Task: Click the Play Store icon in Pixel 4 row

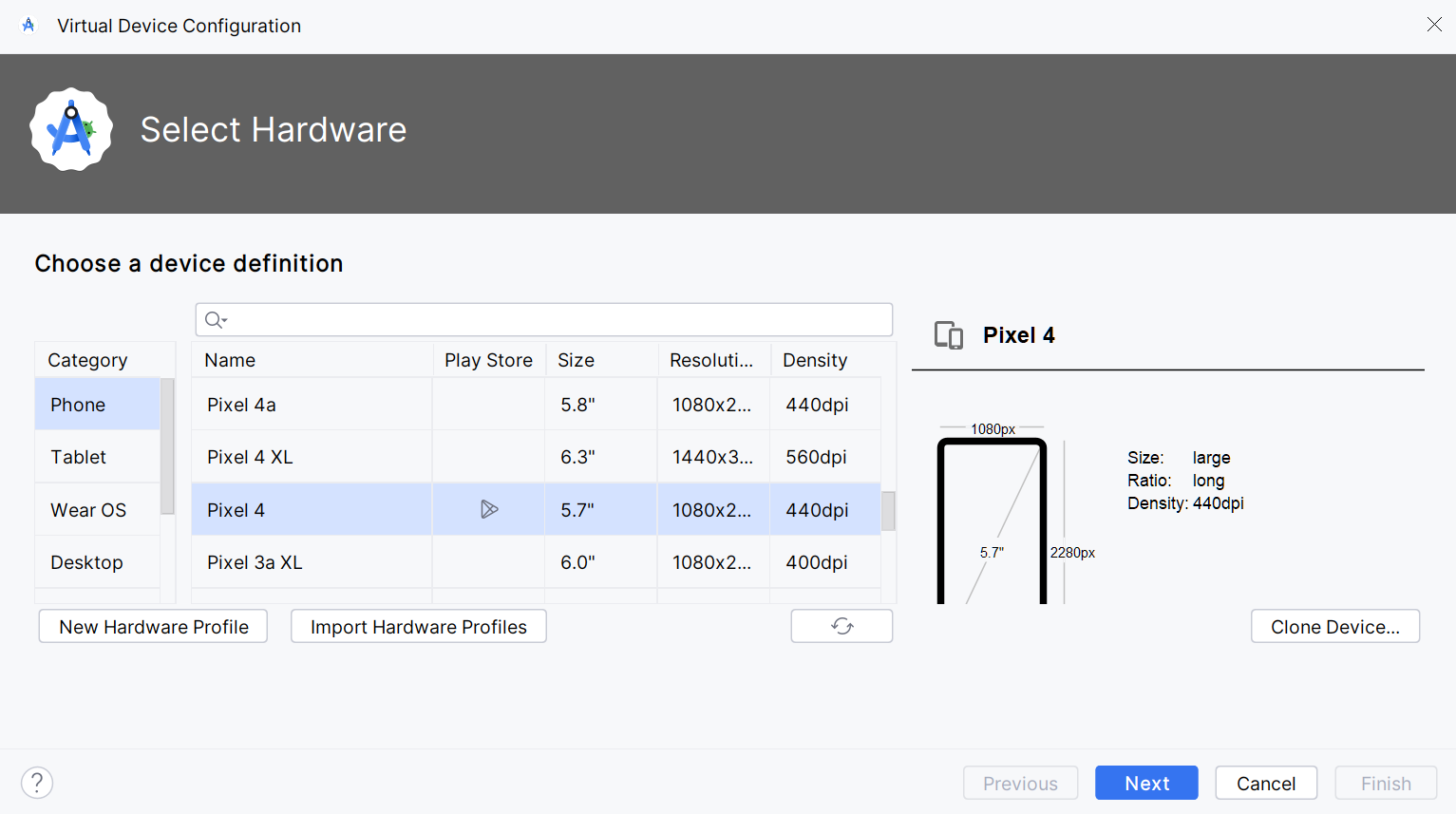Action: tap(489, 510)
